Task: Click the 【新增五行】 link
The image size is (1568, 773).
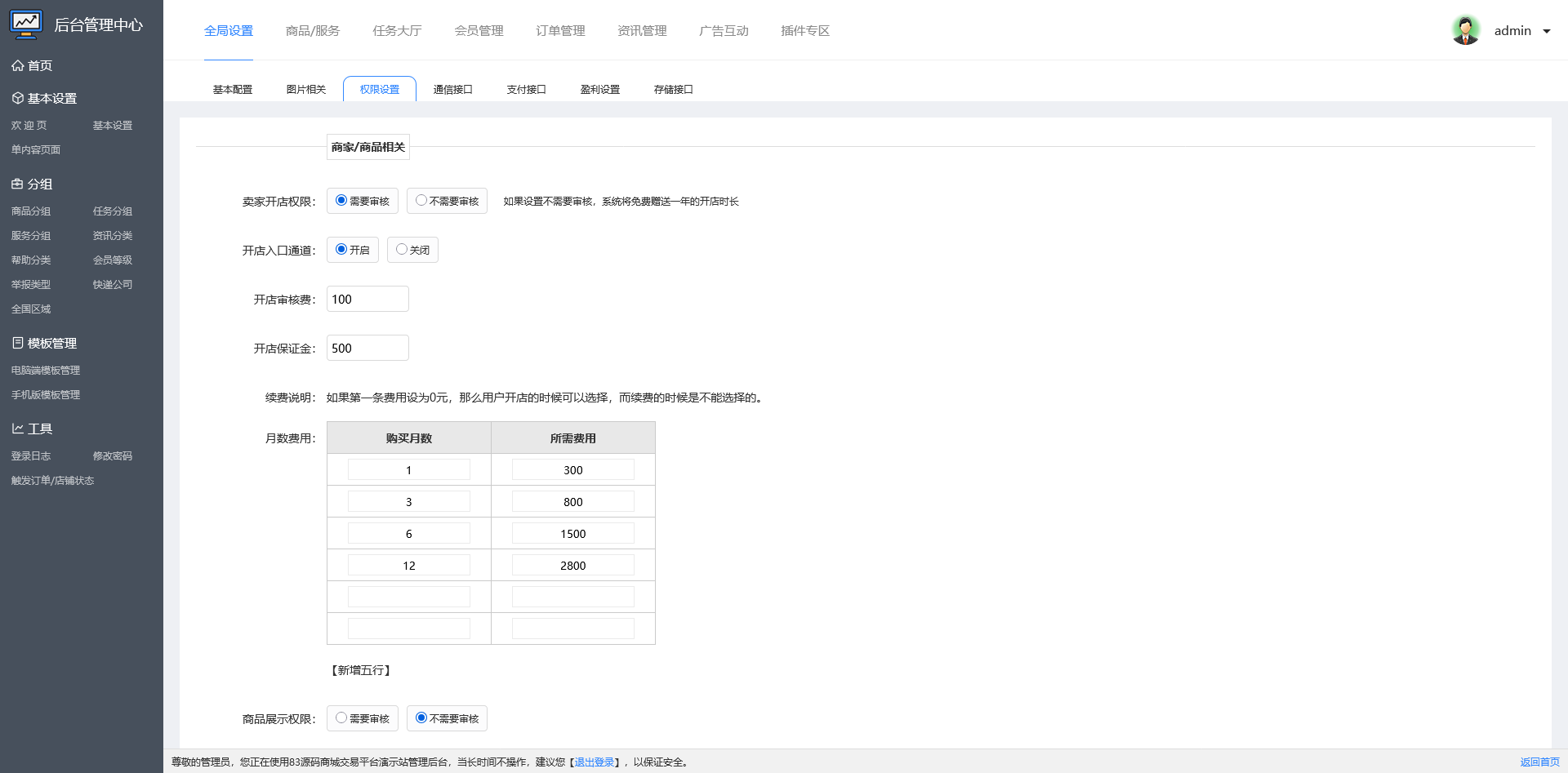Action: [361, 670]
